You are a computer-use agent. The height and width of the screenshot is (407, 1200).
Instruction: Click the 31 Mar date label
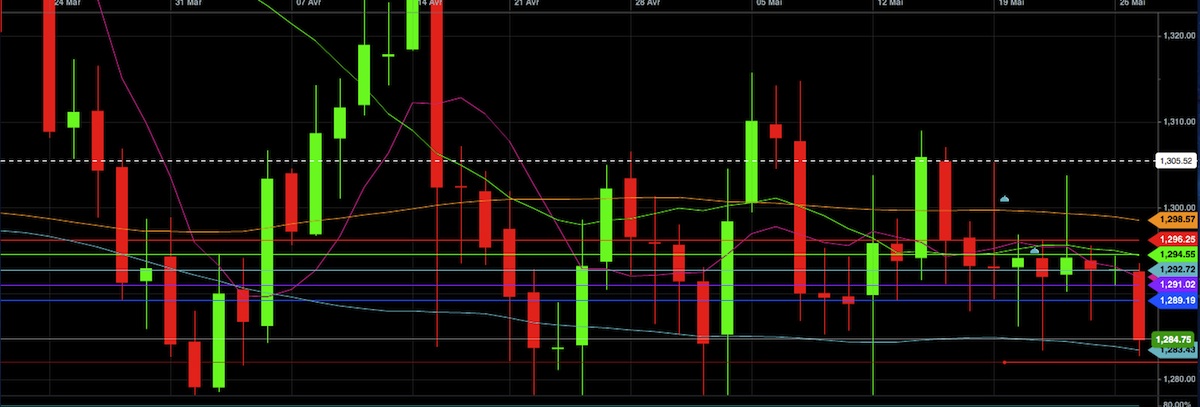click(x=186, y=4)
